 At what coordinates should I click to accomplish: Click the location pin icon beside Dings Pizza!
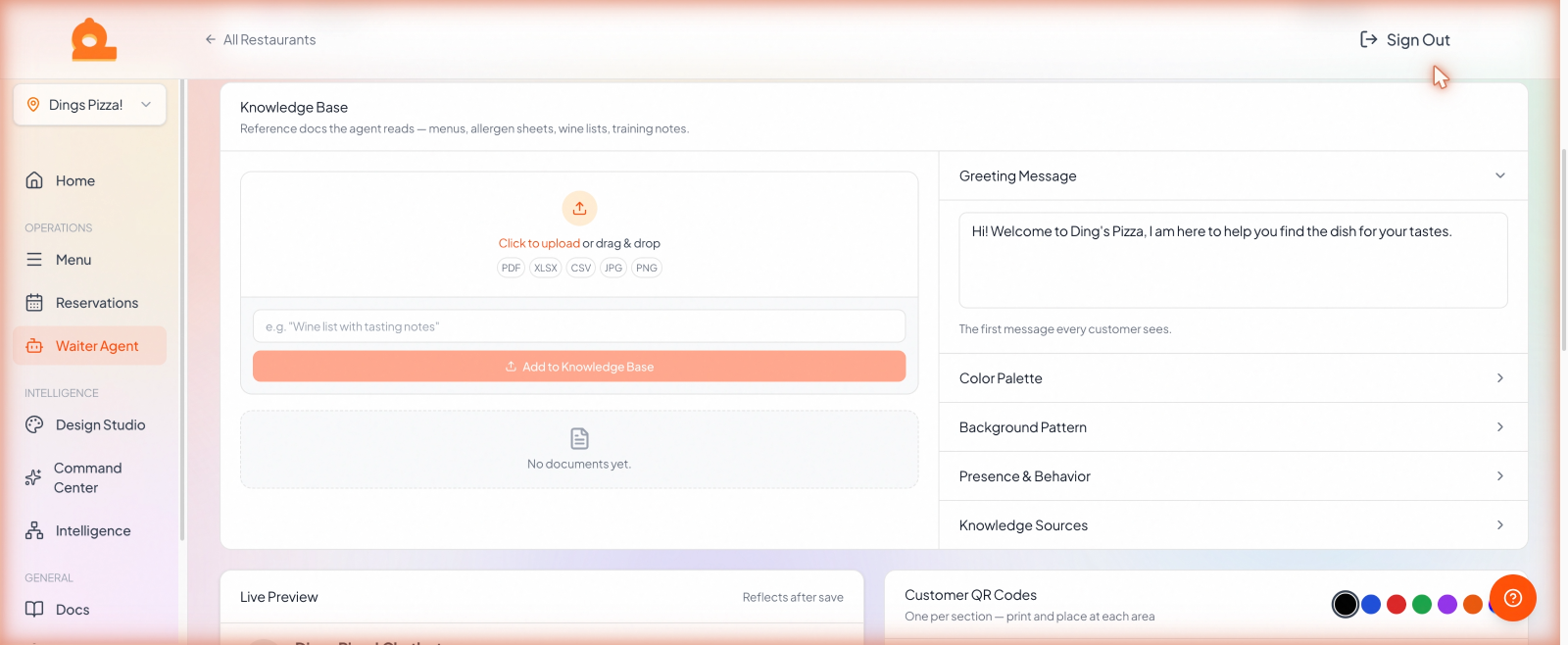33,105
